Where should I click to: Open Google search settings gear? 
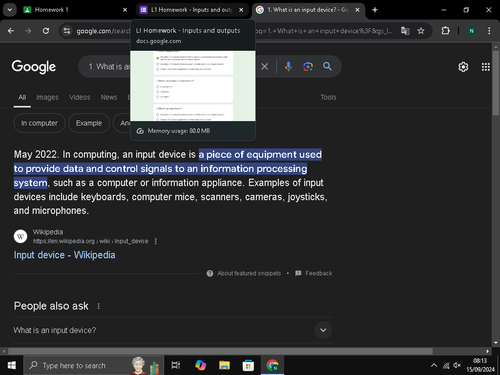[x=463, y=67]
